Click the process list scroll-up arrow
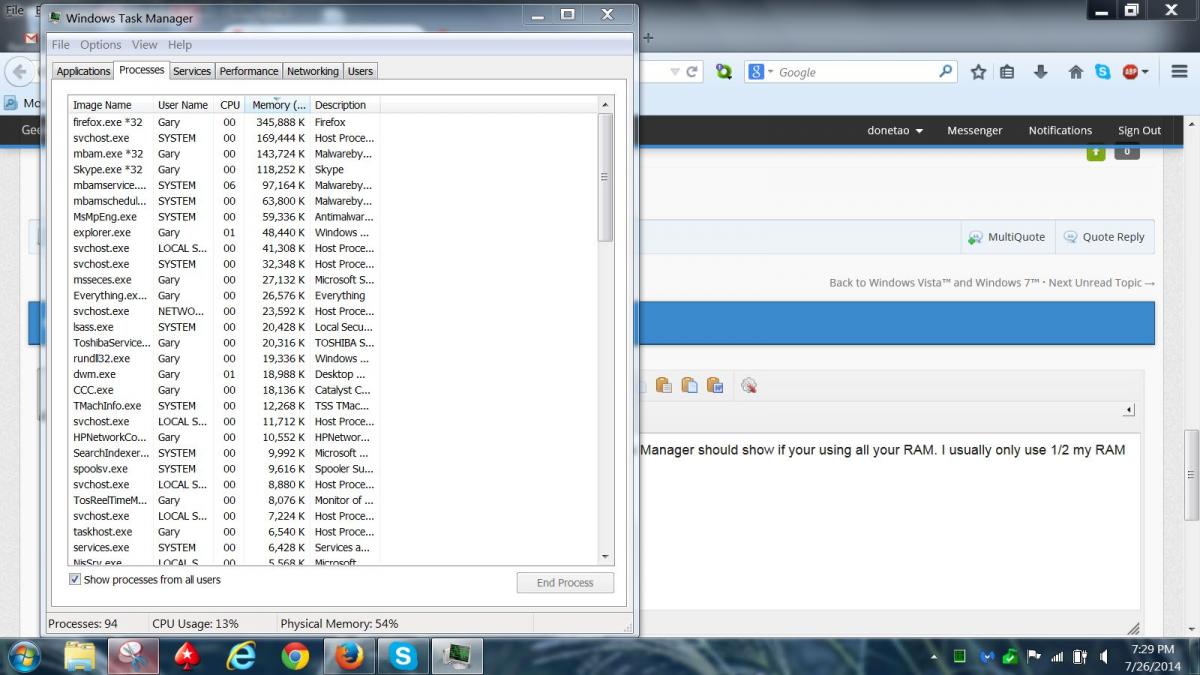1200x675 pixels. (605, 104)
